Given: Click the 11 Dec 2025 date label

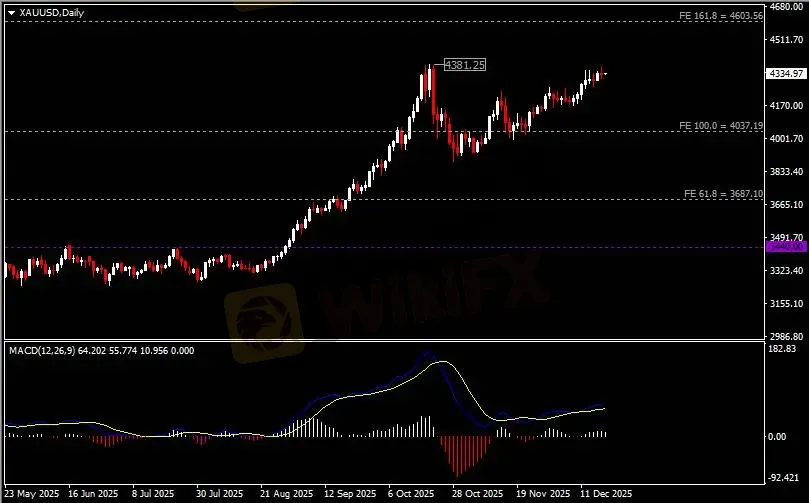Looking at the screenshot, I should 606,494.
